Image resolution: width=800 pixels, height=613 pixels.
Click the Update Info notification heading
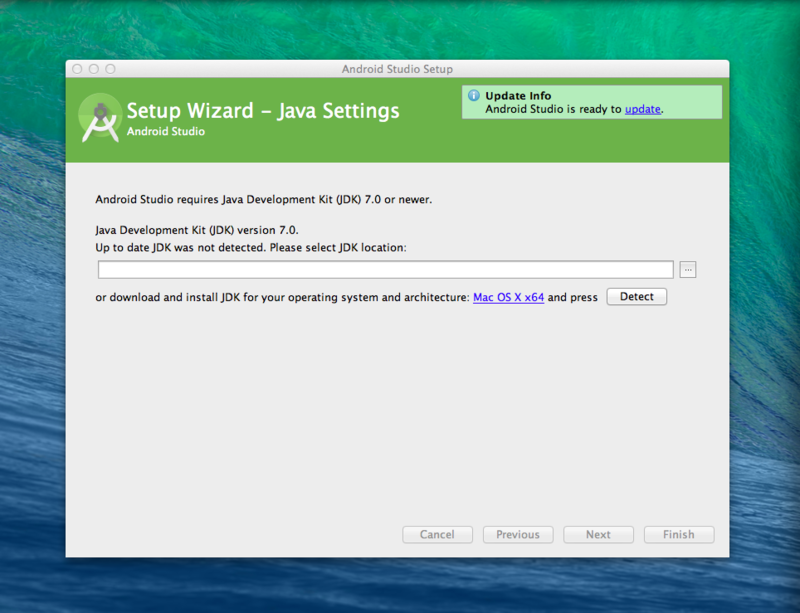pos(518,95)
